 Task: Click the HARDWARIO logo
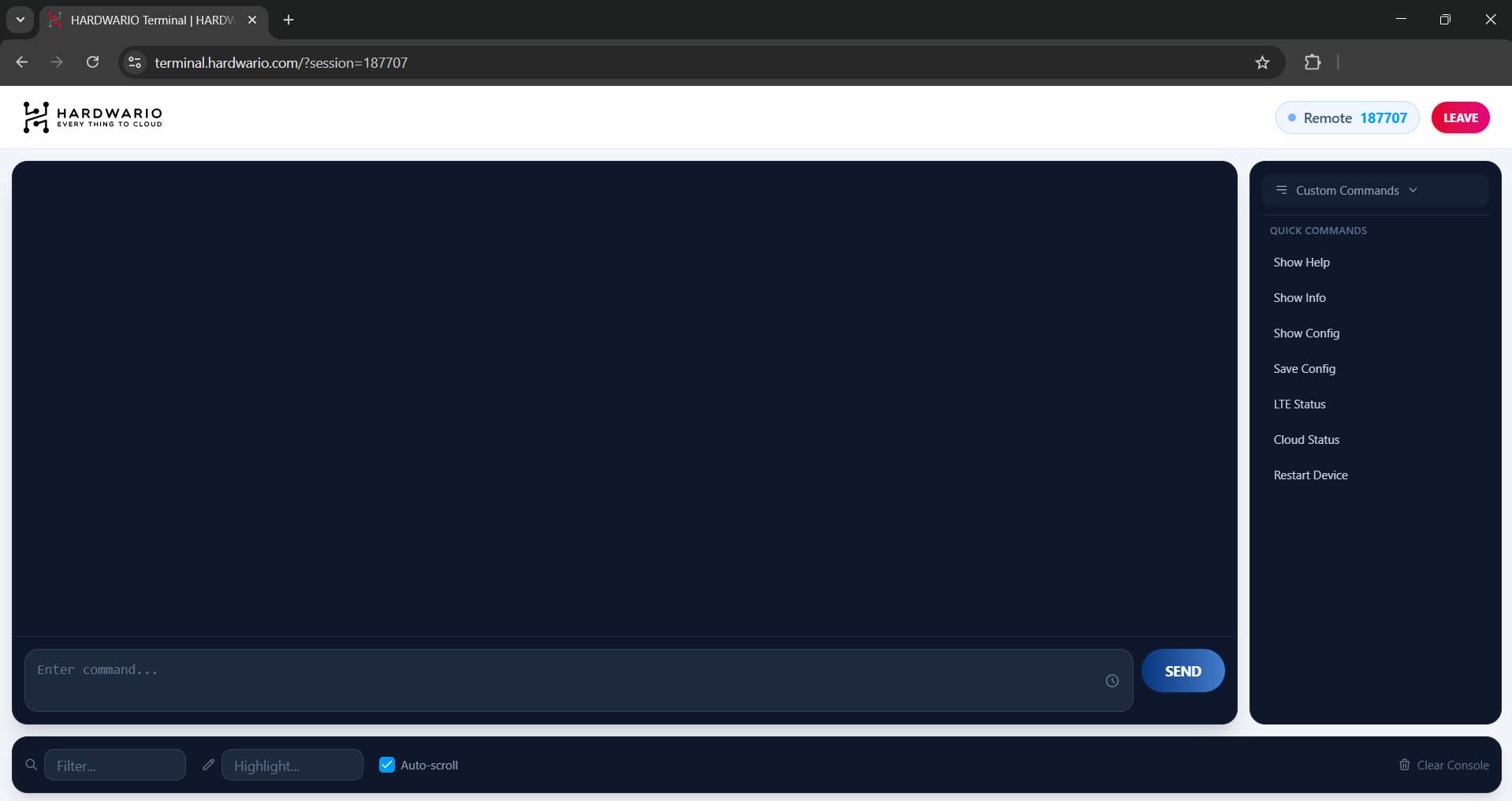point(93,117)
